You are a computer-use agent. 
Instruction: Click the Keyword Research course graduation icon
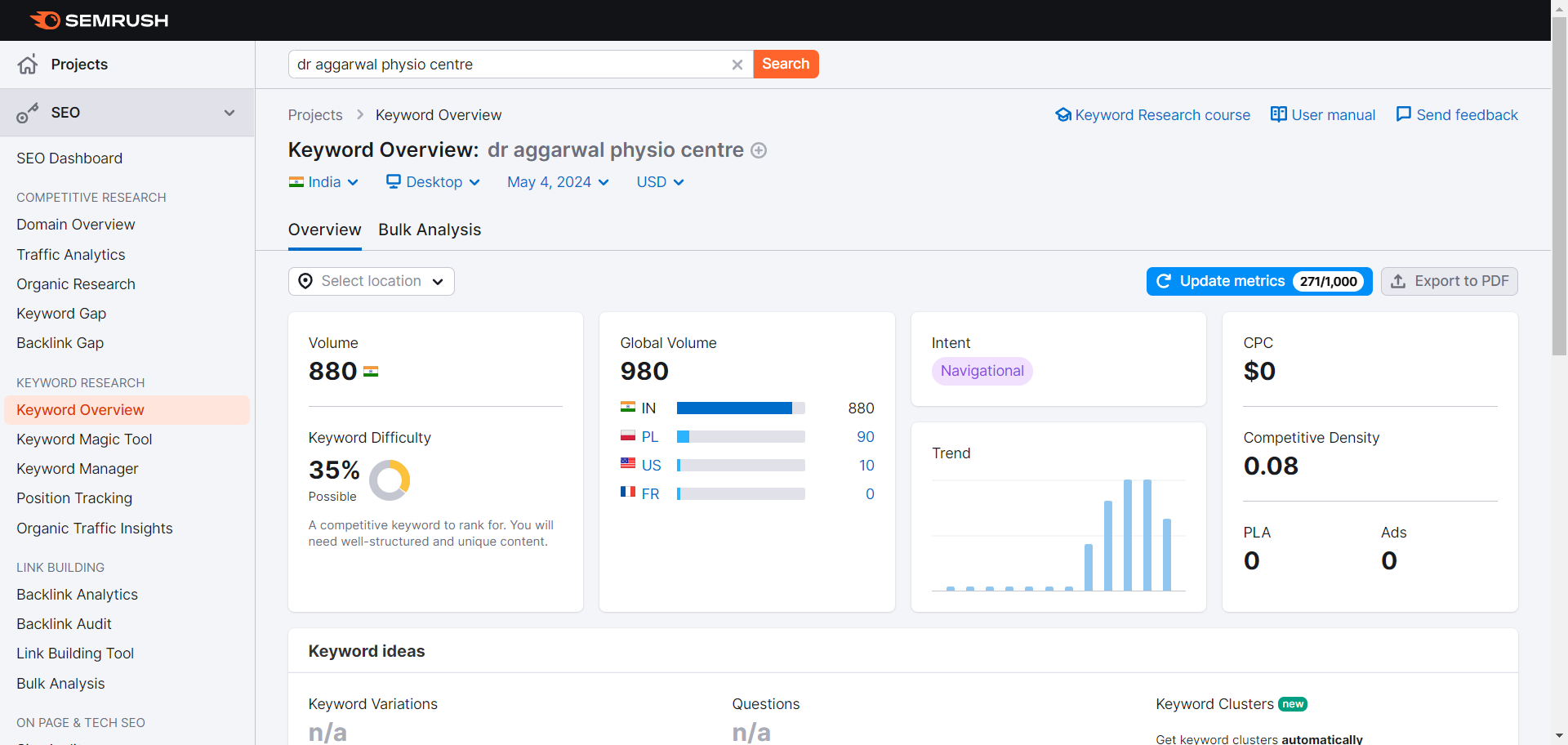(x=1063, y=115)
